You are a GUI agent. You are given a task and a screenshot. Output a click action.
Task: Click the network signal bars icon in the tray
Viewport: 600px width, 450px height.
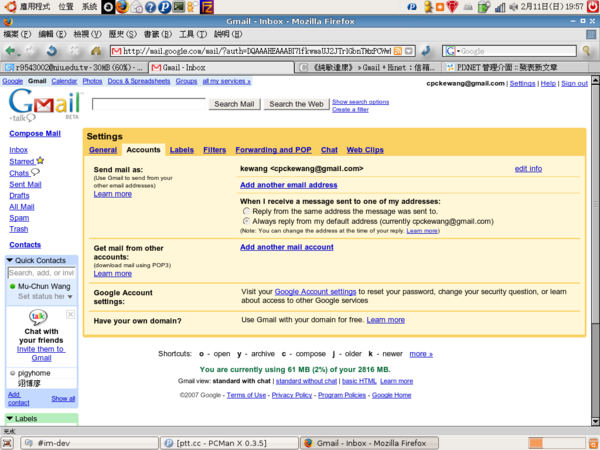click(x=500, y=7)
